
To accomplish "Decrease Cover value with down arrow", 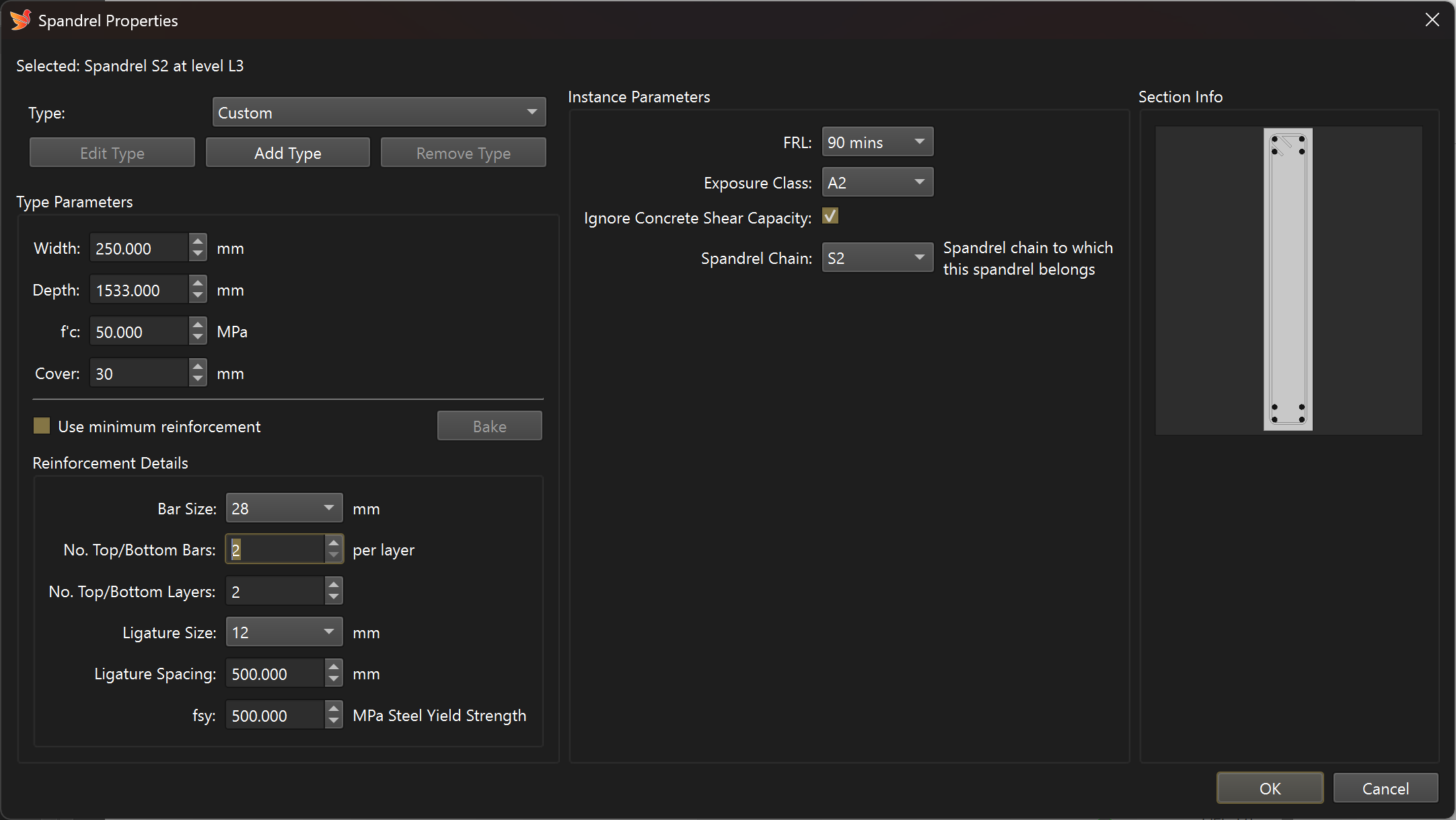I will point(197,380).
